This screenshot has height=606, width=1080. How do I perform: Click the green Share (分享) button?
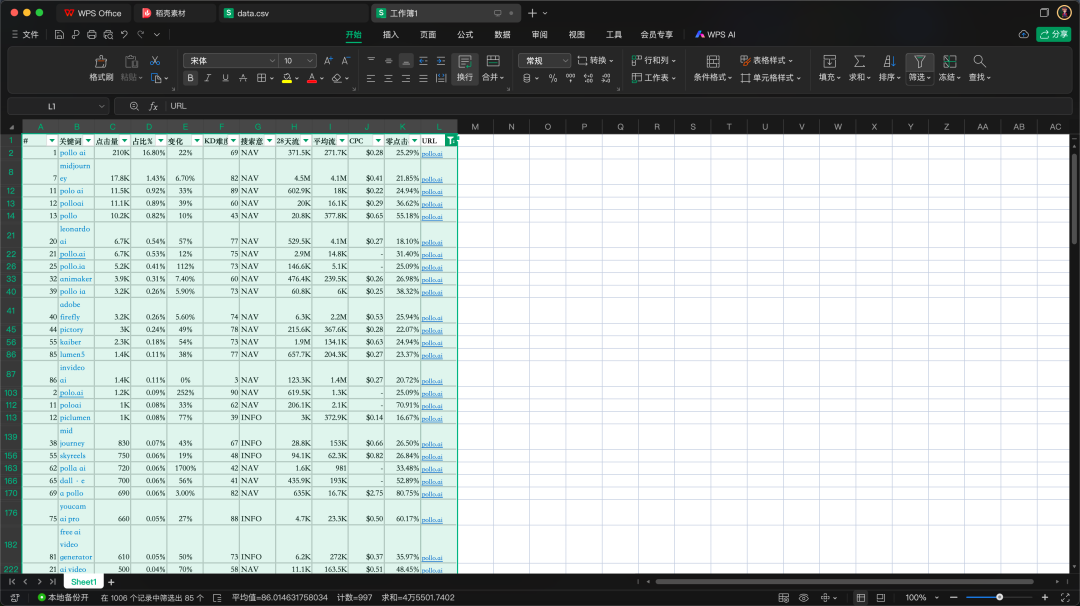[x=1054, y=34]
